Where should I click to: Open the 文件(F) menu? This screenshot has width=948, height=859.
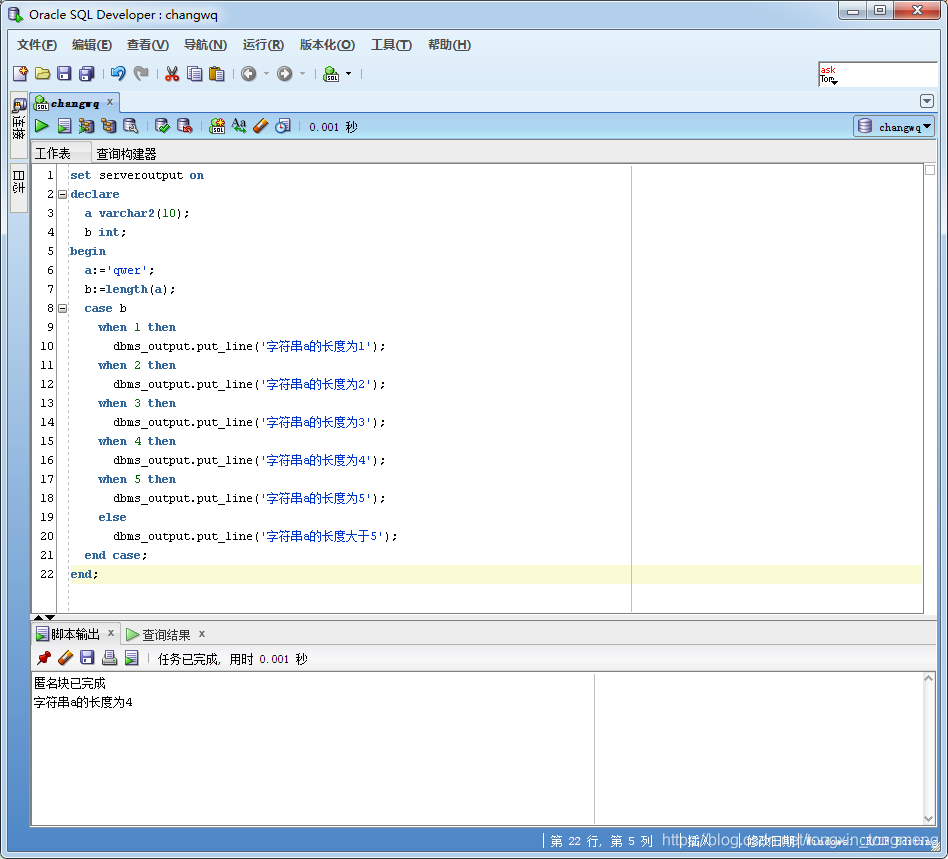(x=37, y=45)
